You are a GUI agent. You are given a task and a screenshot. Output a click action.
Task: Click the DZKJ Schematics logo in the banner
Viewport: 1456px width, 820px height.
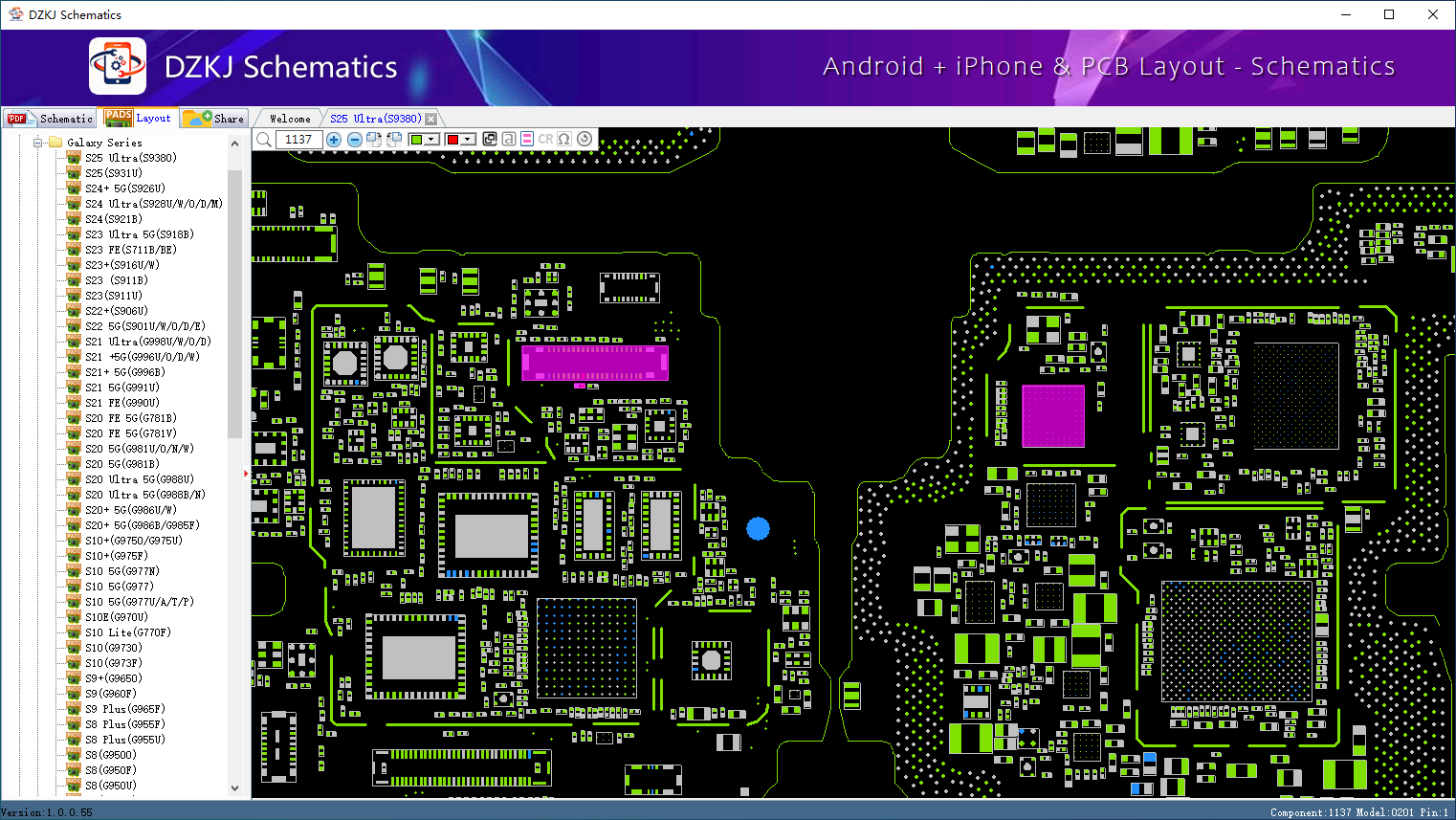click(118, 66)
